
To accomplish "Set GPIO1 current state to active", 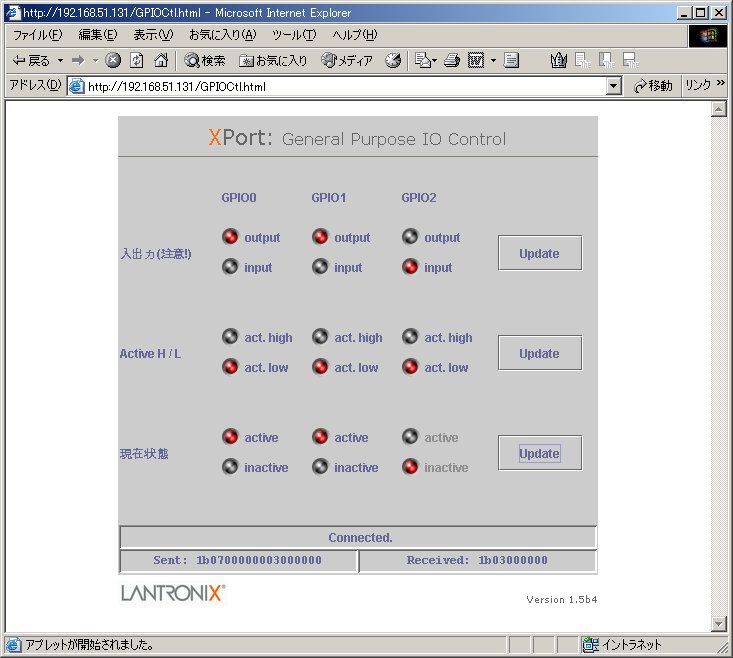I will [x=320, y=437].
